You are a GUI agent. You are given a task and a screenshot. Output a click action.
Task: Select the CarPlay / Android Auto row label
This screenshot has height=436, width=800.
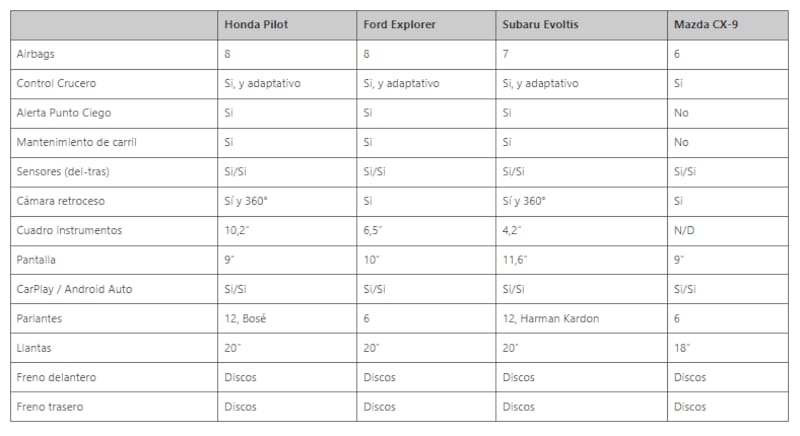pyautogui.click(x=75, y=289)
